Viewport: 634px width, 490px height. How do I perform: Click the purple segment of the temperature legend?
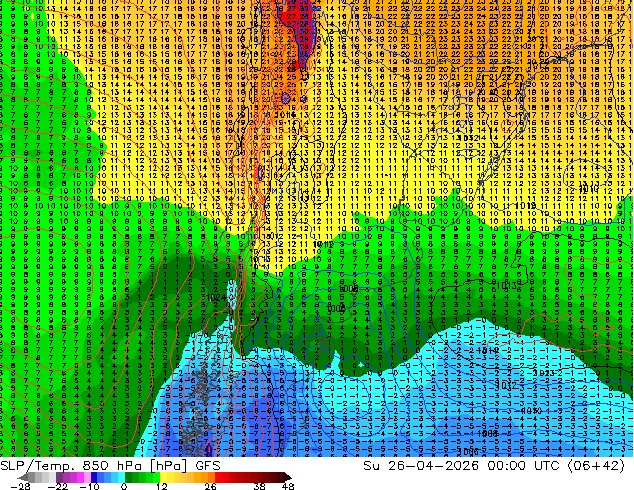click(73, 477)
